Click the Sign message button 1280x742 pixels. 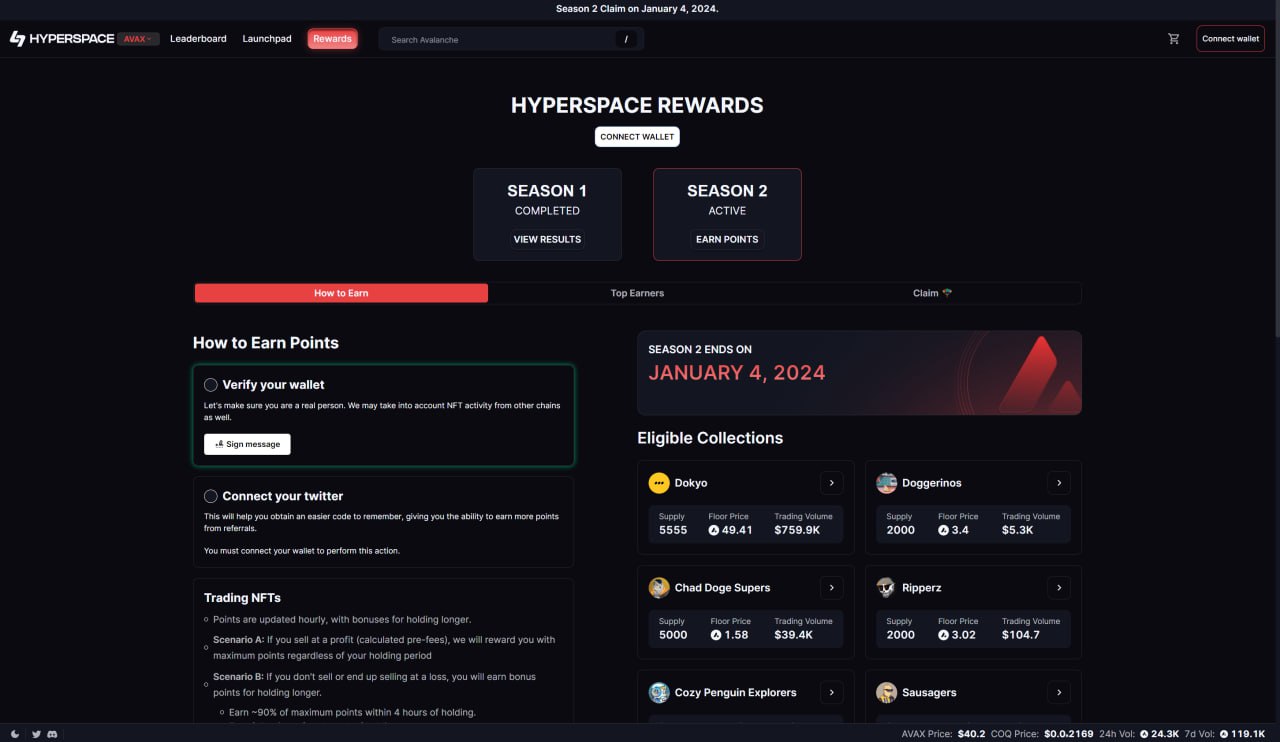coord(247,444)
